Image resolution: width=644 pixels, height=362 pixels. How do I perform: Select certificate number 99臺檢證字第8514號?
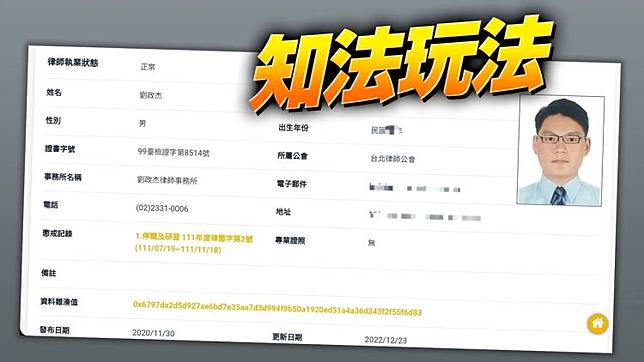pyautogui.click(x=173, y=152)
